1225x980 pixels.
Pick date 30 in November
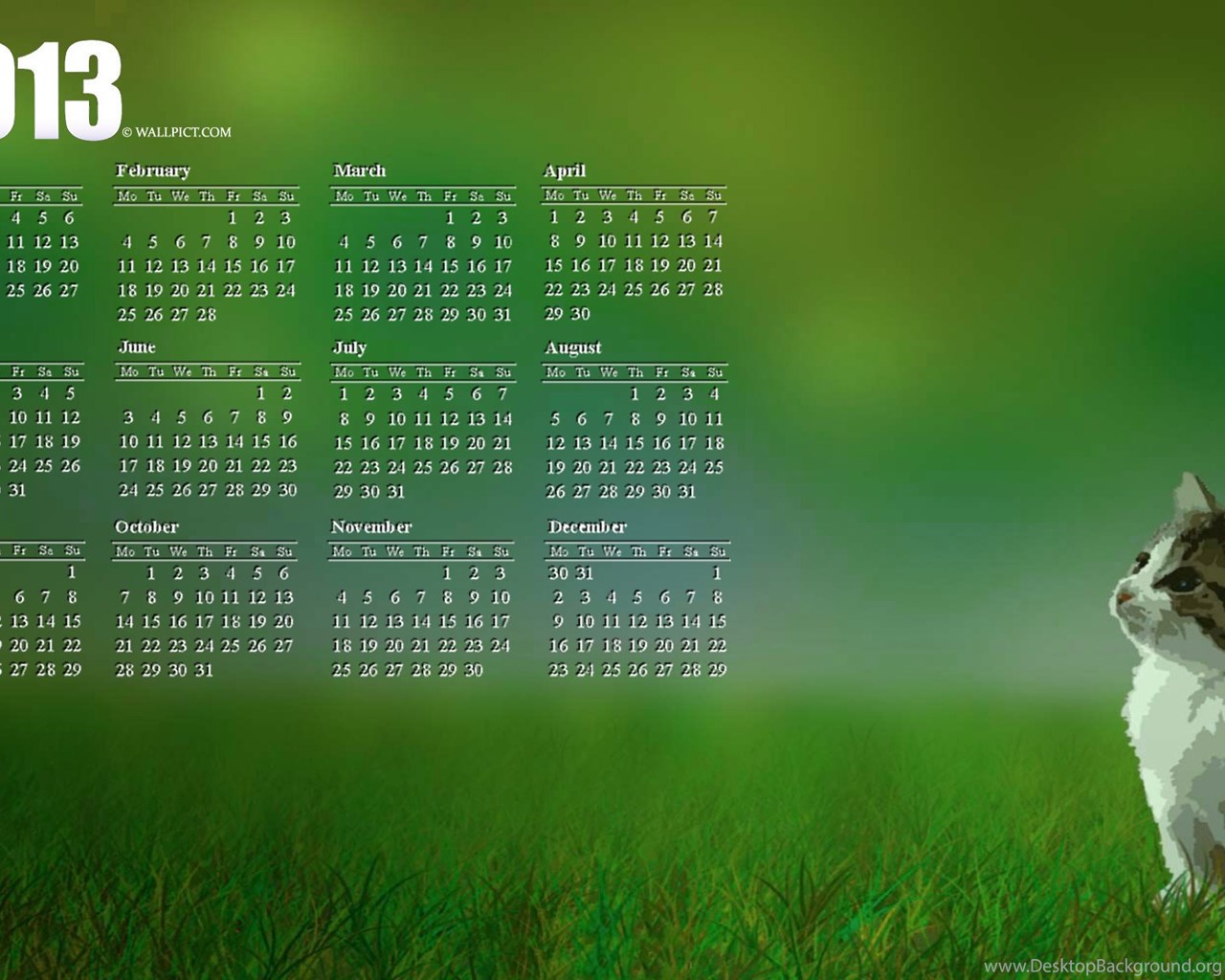474,671
